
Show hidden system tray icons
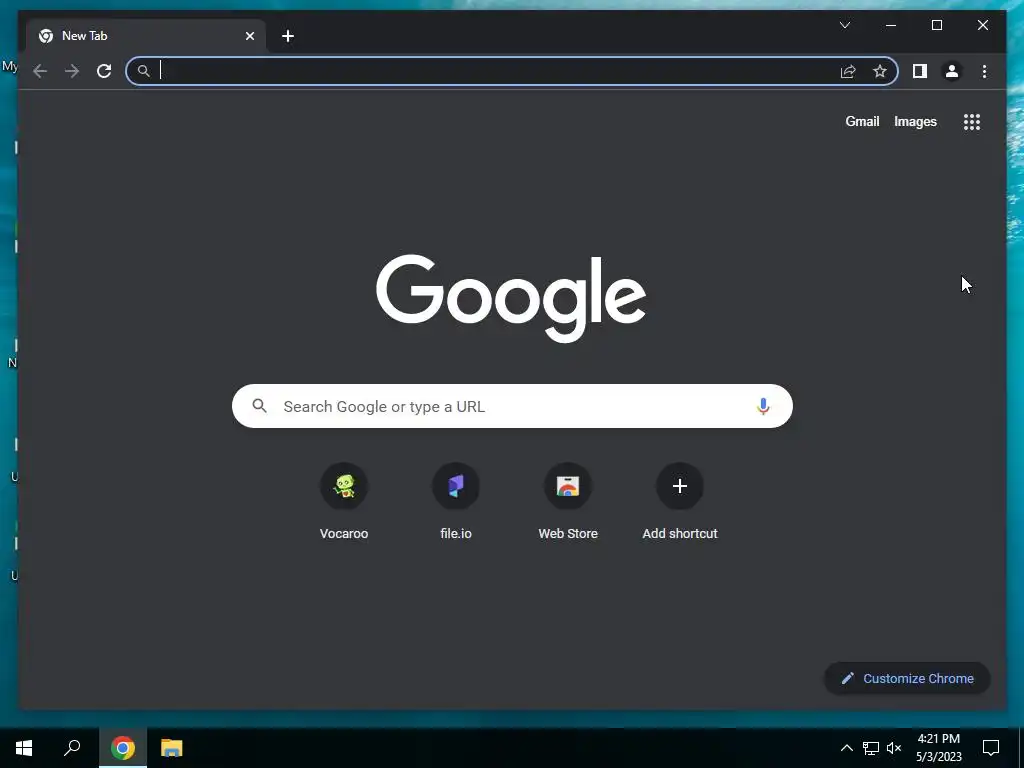click(x=846, y=748)
